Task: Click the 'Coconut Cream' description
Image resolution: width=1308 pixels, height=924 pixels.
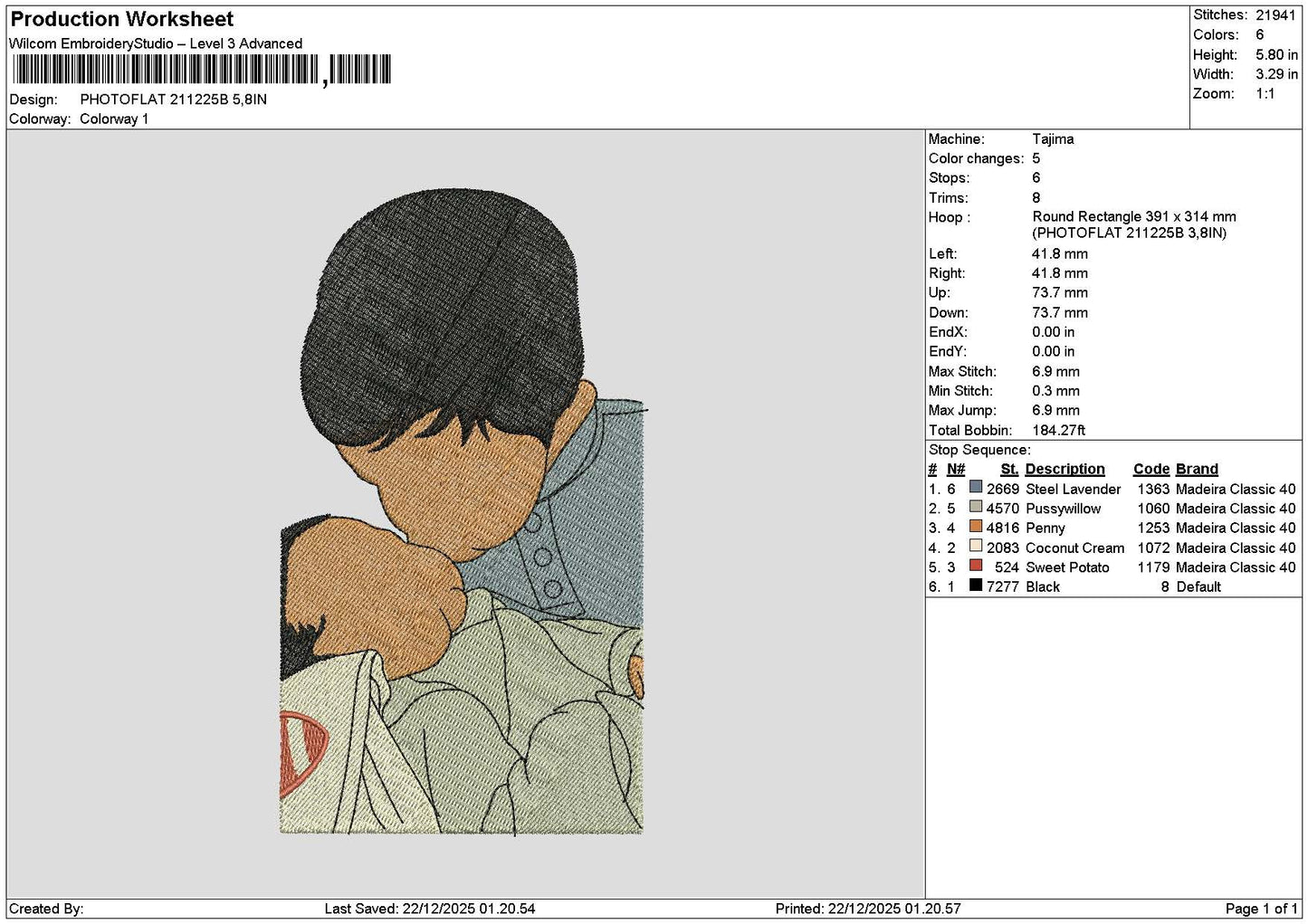Action: click(1074, 548)
